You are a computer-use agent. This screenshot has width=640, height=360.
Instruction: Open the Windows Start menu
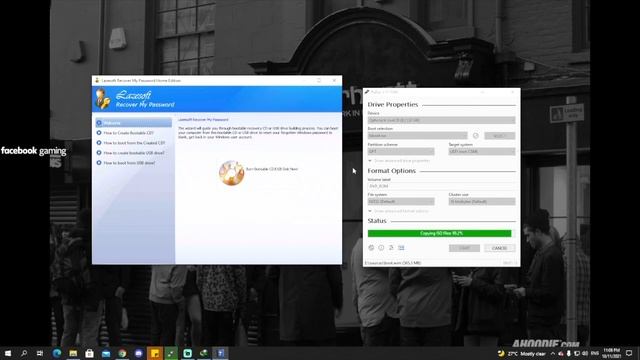coord(8,353)
